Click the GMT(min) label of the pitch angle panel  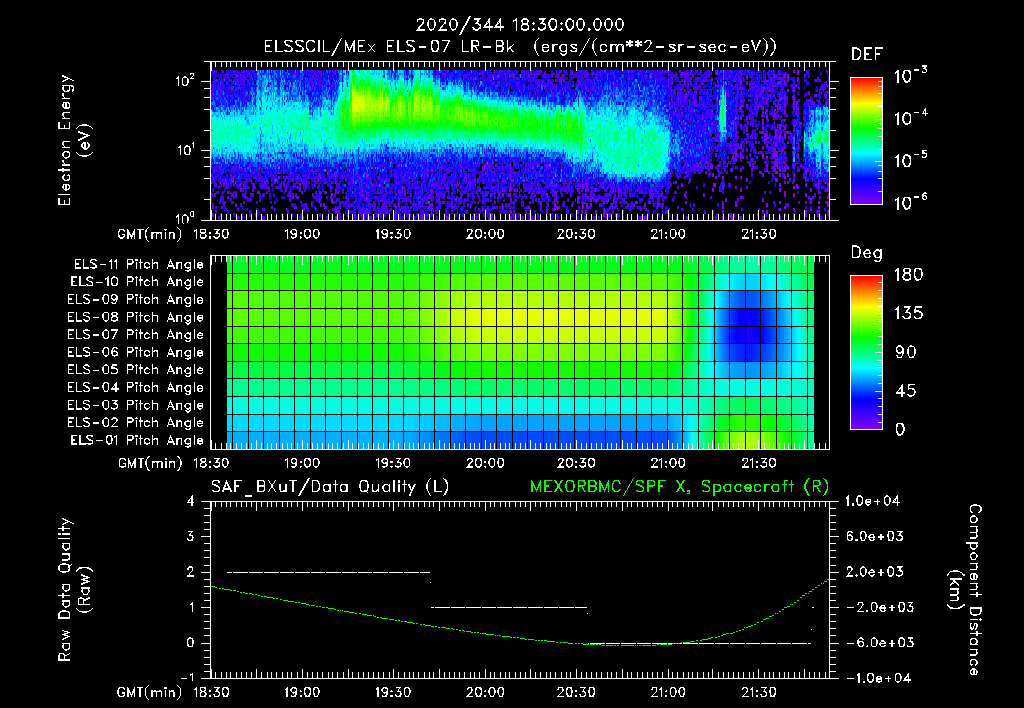pyautogui.click(x=150, y=464)
